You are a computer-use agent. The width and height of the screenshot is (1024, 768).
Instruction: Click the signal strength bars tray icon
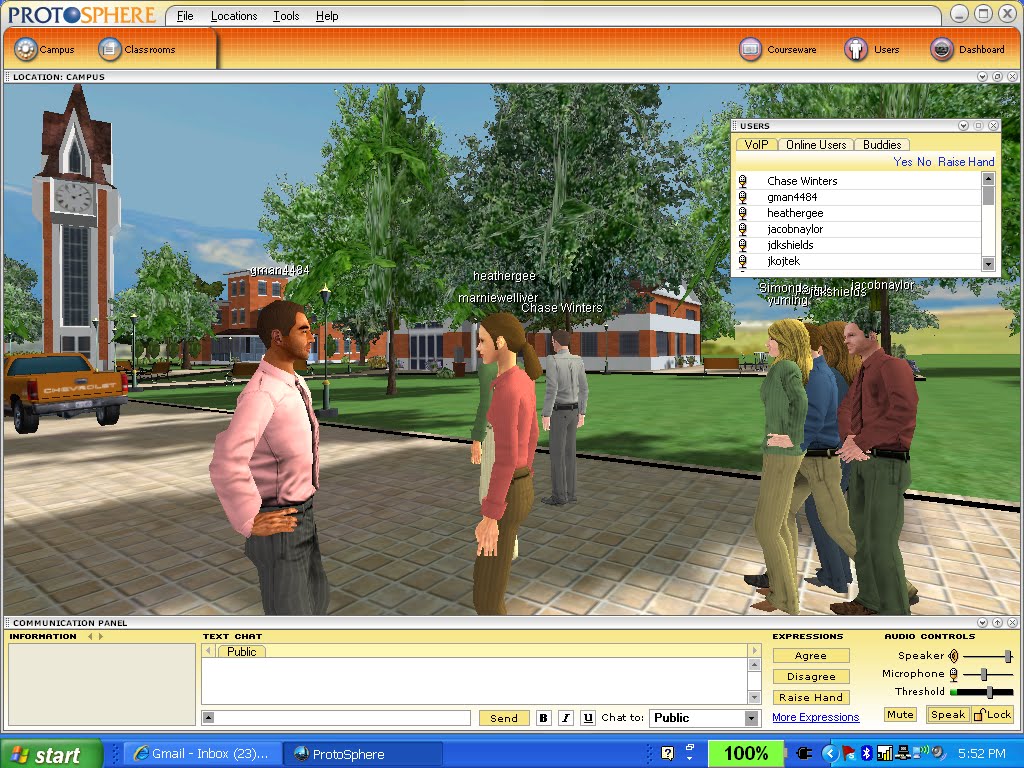(884, 753)
